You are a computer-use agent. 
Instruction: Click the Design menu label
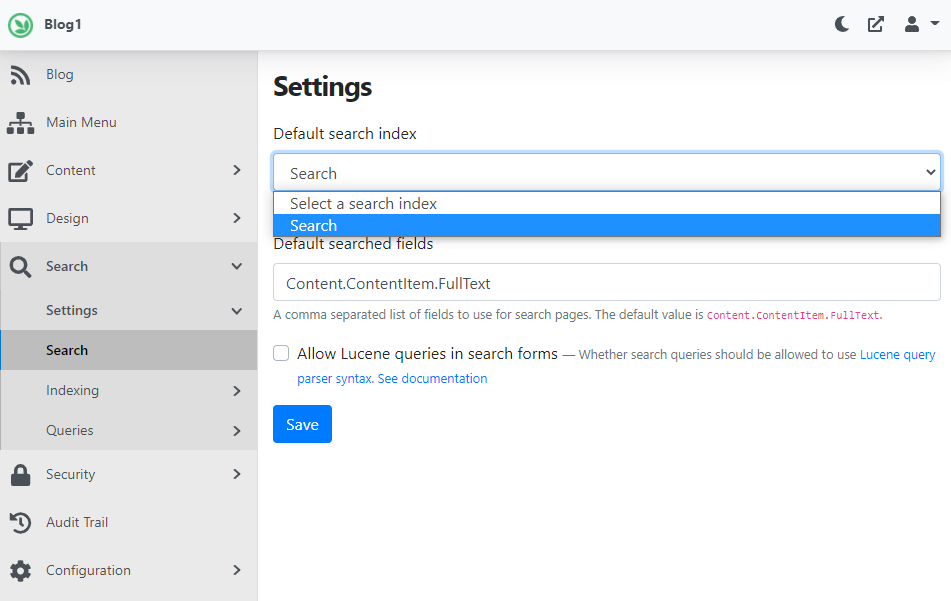click(67, 218)
